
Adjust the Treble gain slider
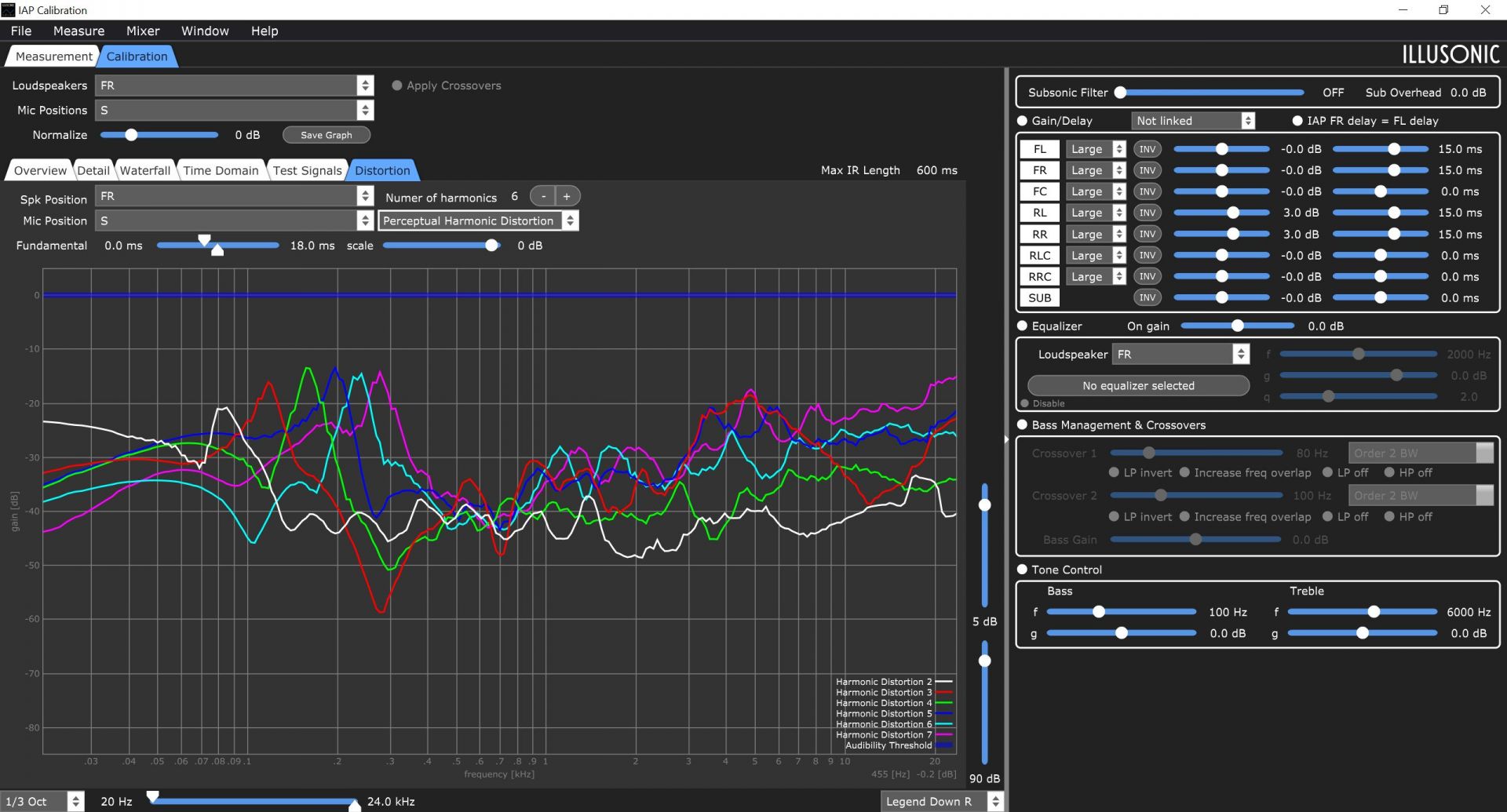coord(1363,633)
